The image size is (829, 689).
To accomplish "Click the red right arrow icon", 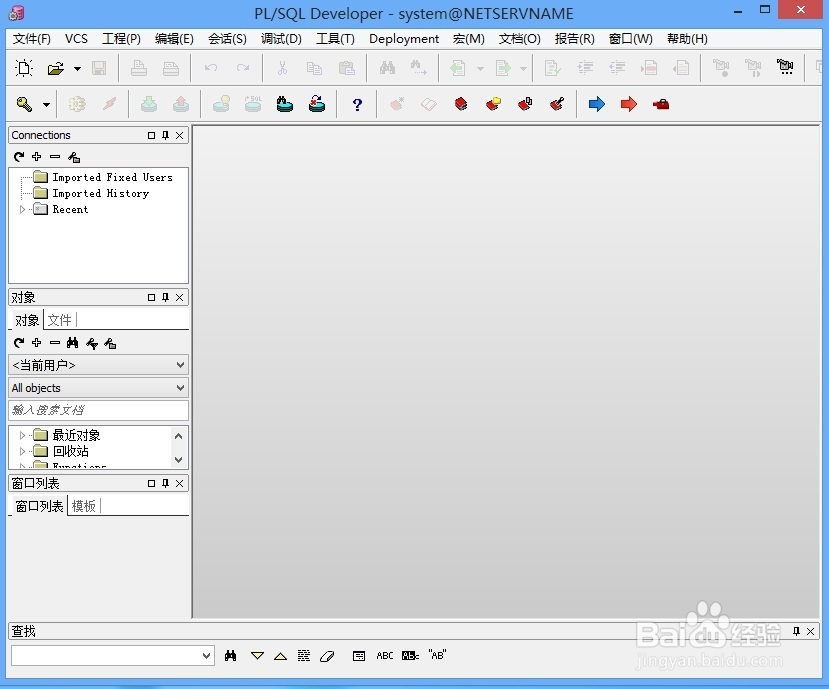I will click(629, 104).
